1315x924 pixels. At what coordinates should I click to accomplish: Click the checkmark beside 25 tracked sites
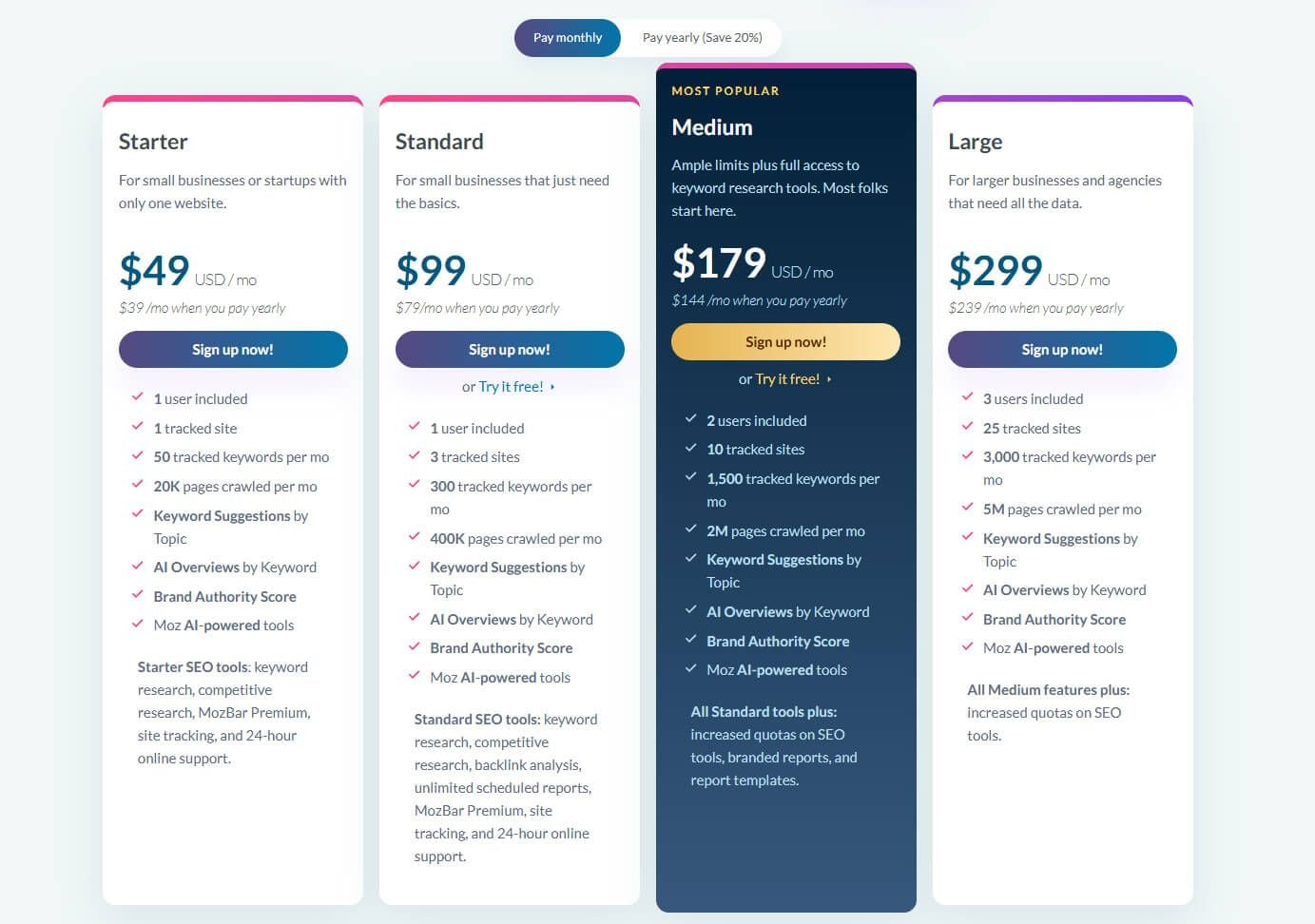[968, 427]
